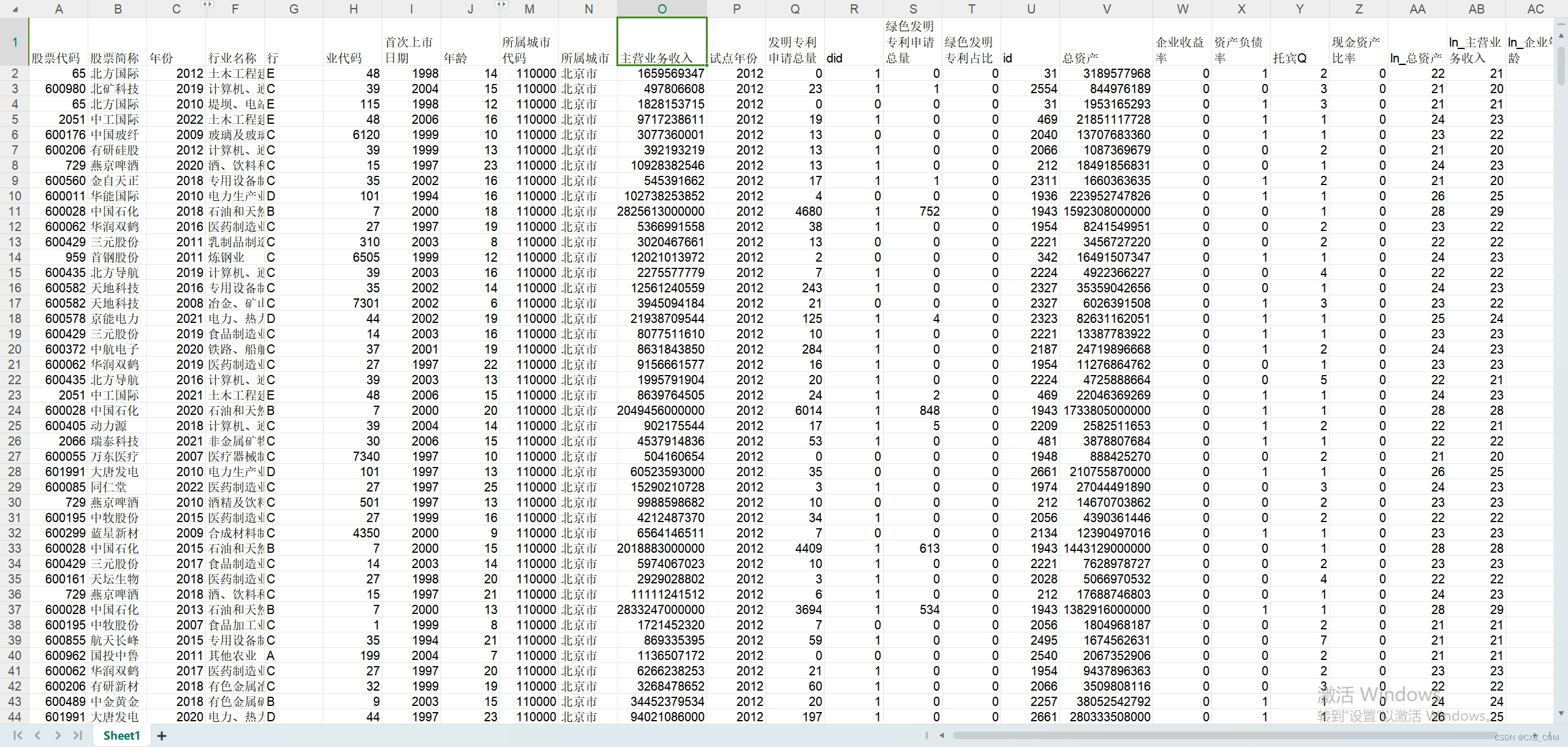Select column V header
Screen dimensions: 1568x747
tap(1106, 9)
